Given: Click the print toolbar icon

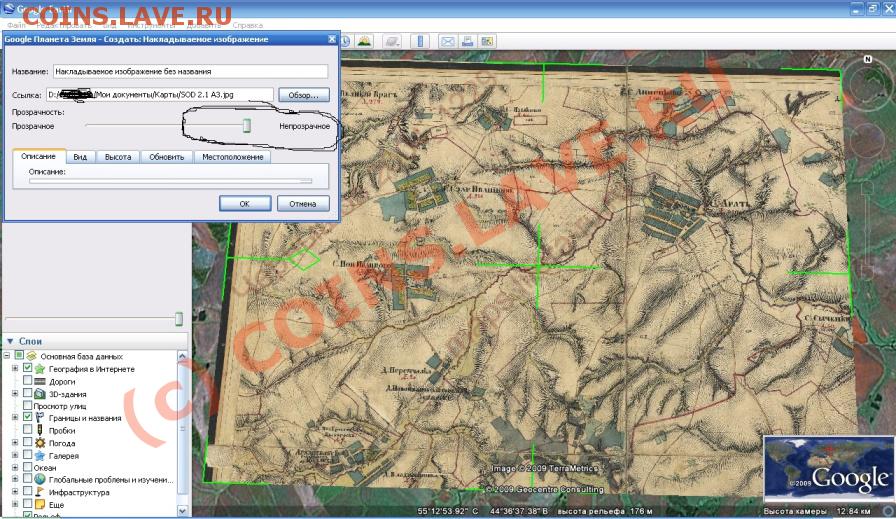Looking at the screenshot, I should 467,41.
